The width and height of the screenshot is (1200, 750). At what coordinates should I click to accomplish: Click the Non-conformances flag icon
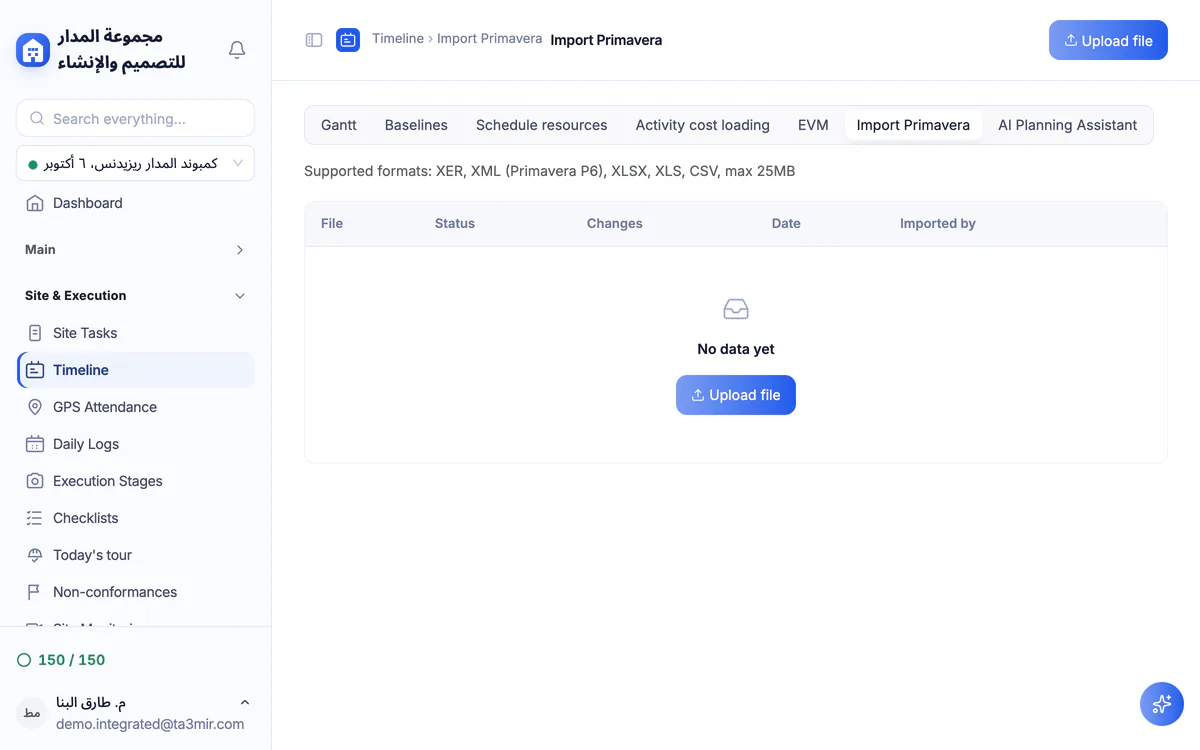click(35, 592)
